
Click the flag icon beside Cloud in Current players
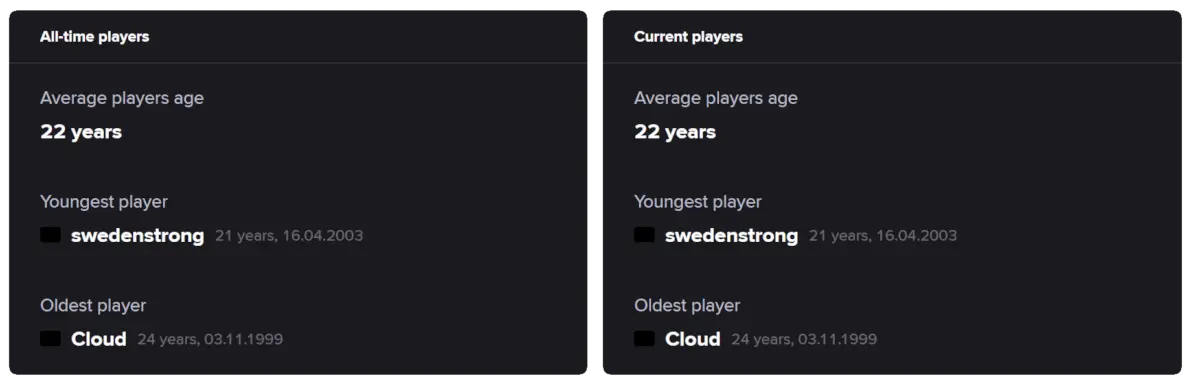coord(645,339)
